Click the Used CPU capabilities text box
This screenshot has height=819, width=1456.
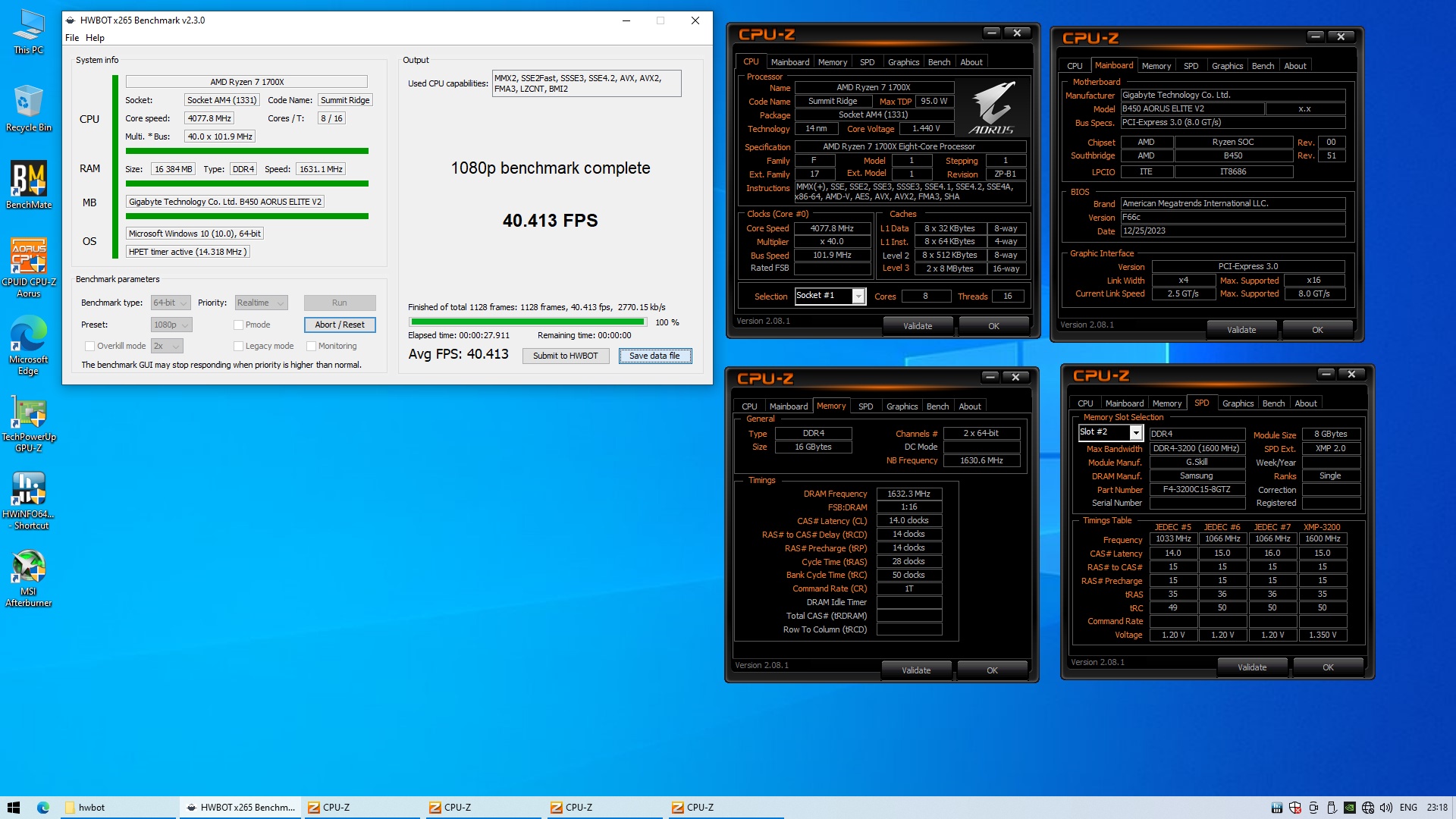(x=587, y=83)
